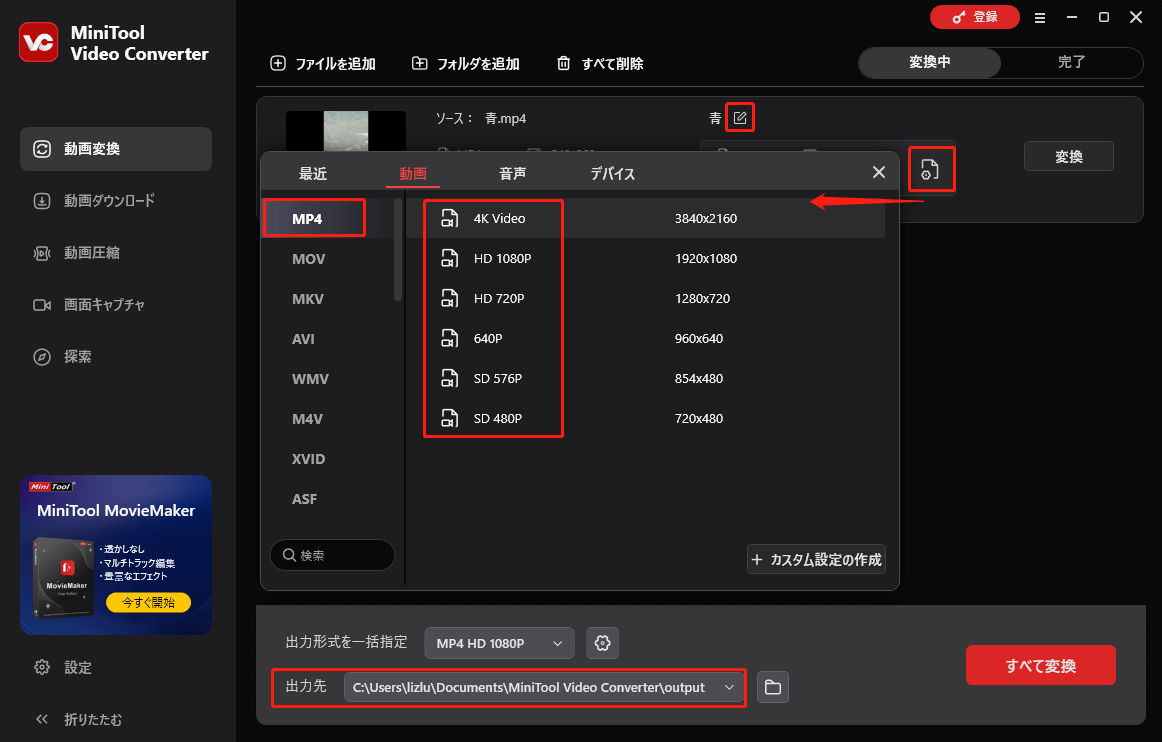Click the hamburger menu icon at top
This screenshot has height=742, width=1162.
1040,18
